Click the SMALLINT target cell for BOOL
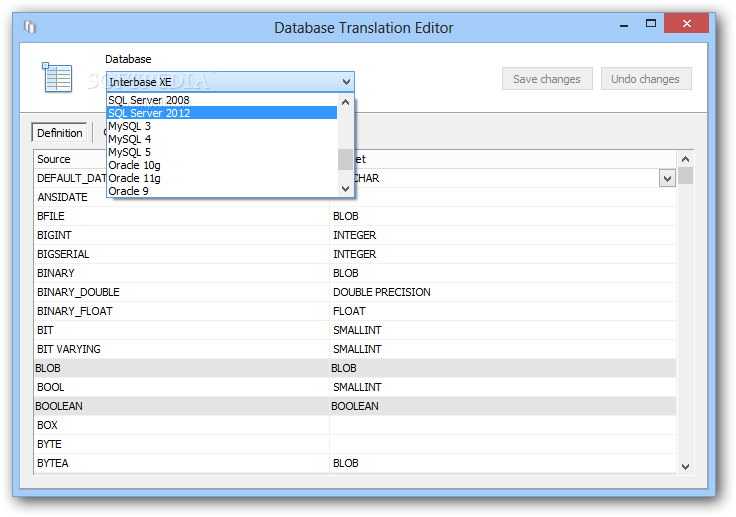The width and height of the screenshot is (736, 517). tap(503, 387)
